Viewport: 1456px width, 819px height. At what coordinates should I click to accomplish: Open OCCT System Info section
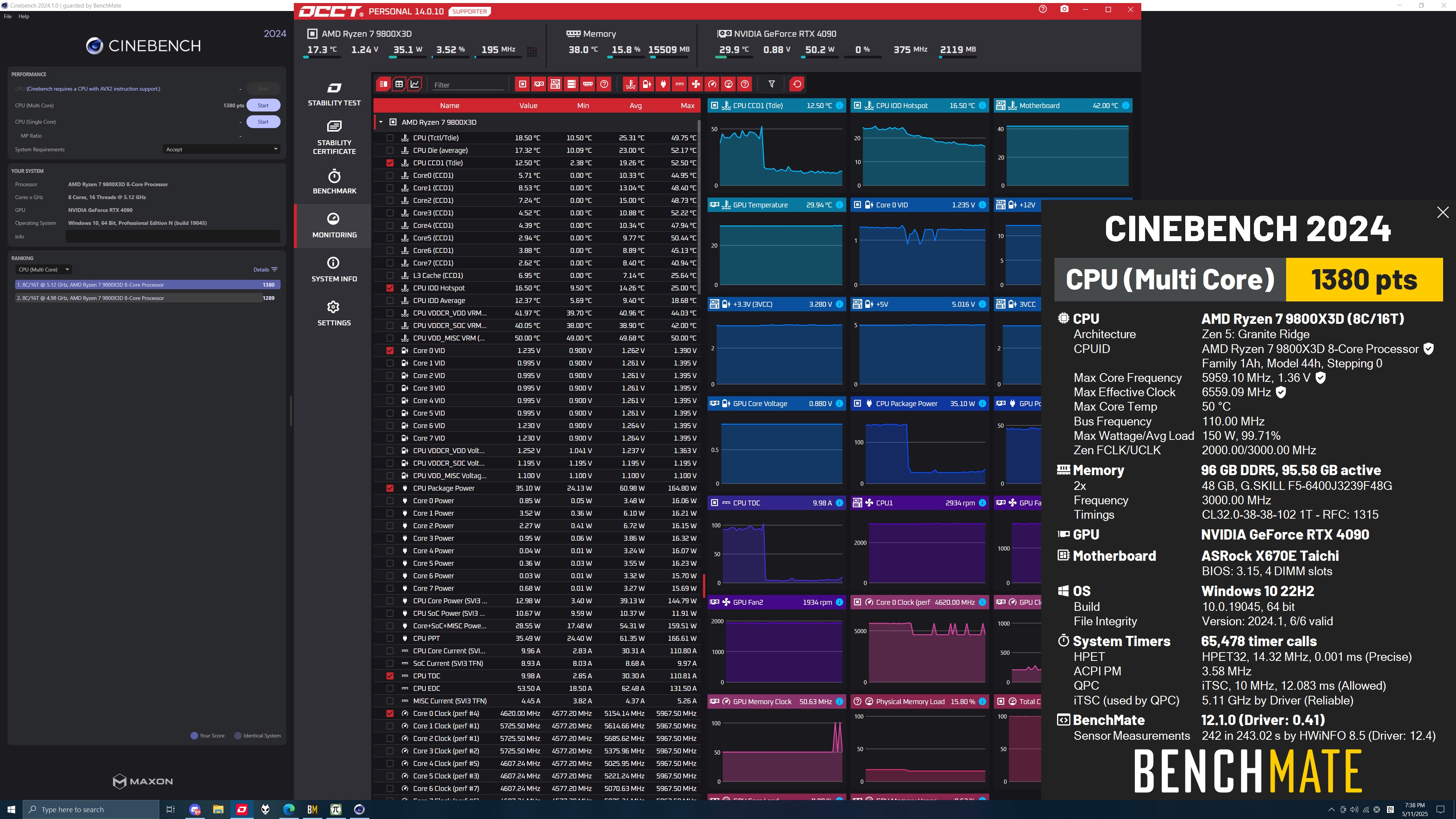click(334, 270)
